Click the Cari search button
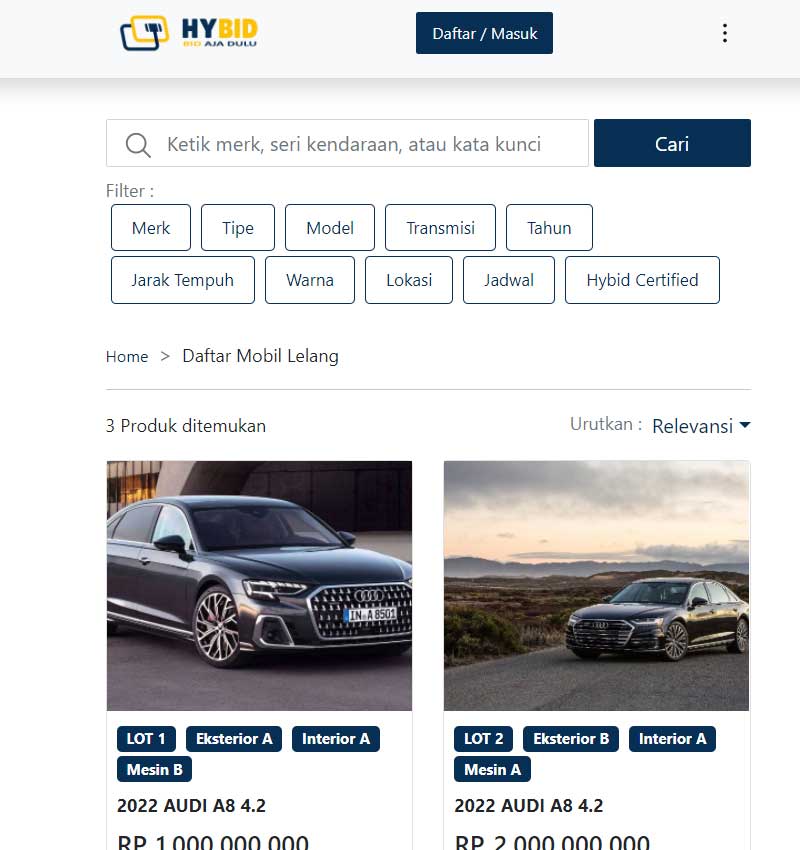800x850 pixels. coord(672,143)
